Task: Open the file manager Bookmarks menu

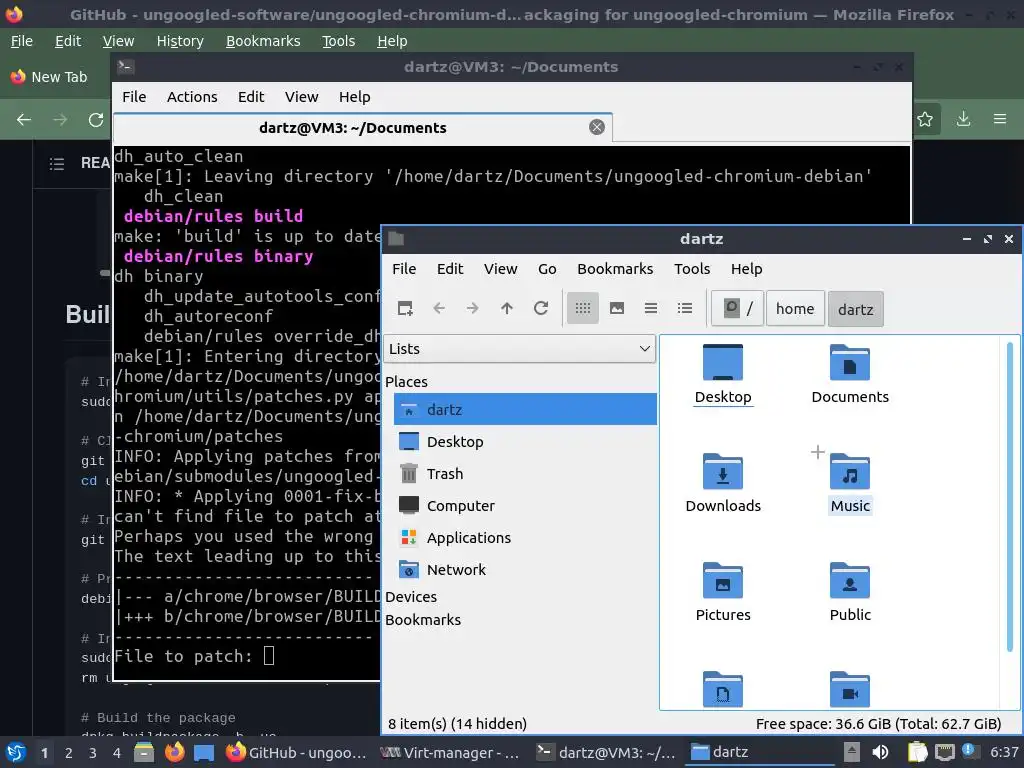Action: [615, 269]
